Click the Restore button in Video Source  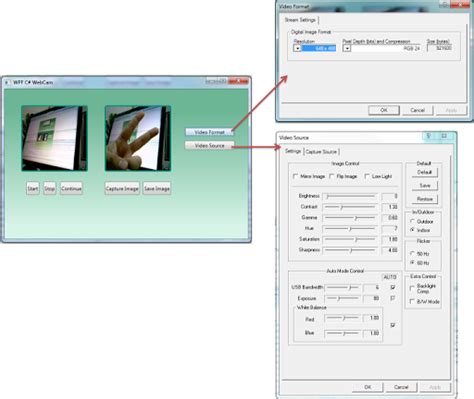425,199
